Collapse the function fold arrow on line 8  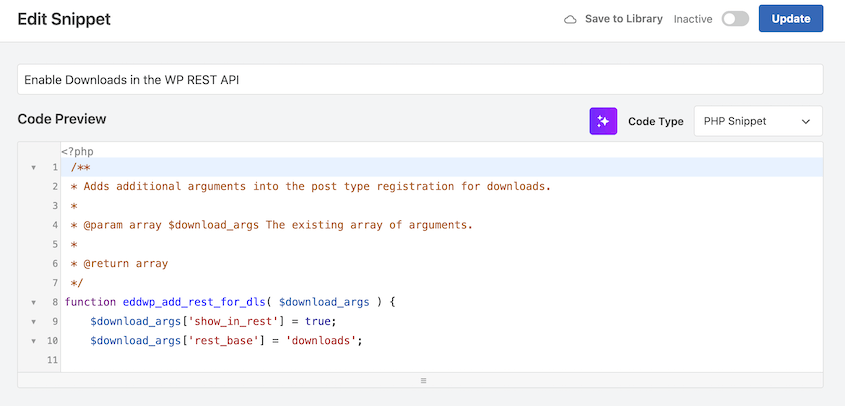coord(33,302)
